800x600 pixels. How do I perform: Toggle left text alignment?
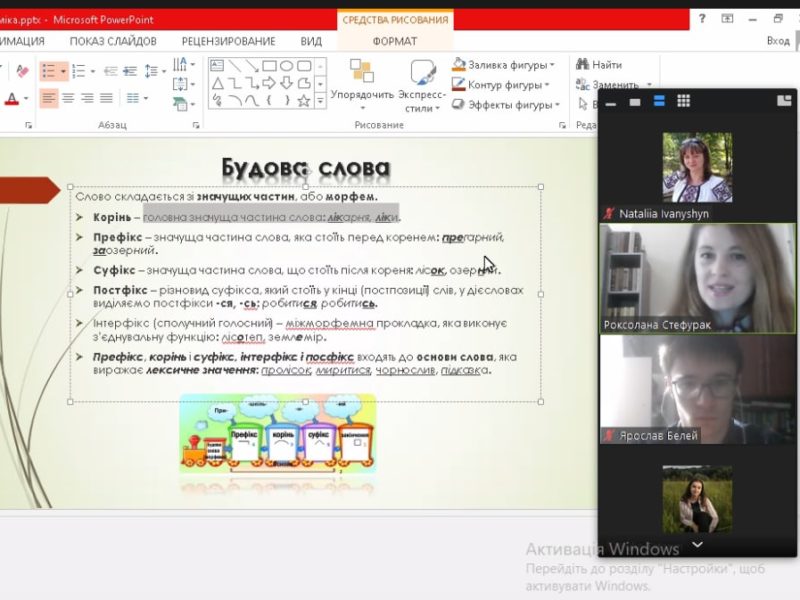pyautogui.click(x=49, y=98)
